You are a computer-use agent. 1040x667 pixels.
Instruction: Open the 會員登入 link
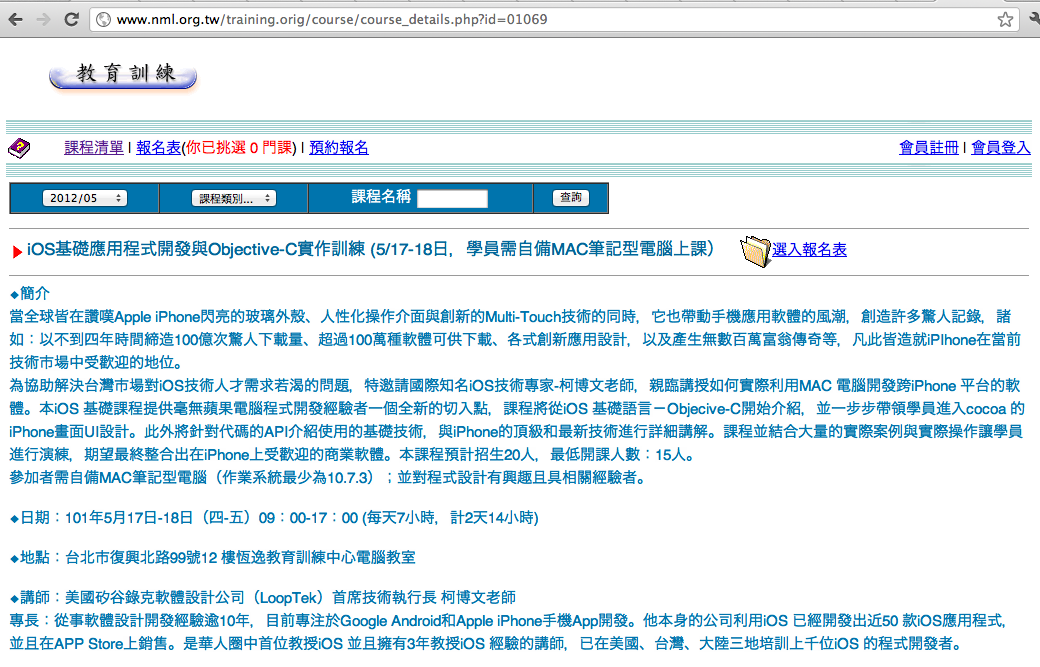tap(1000, 147)
